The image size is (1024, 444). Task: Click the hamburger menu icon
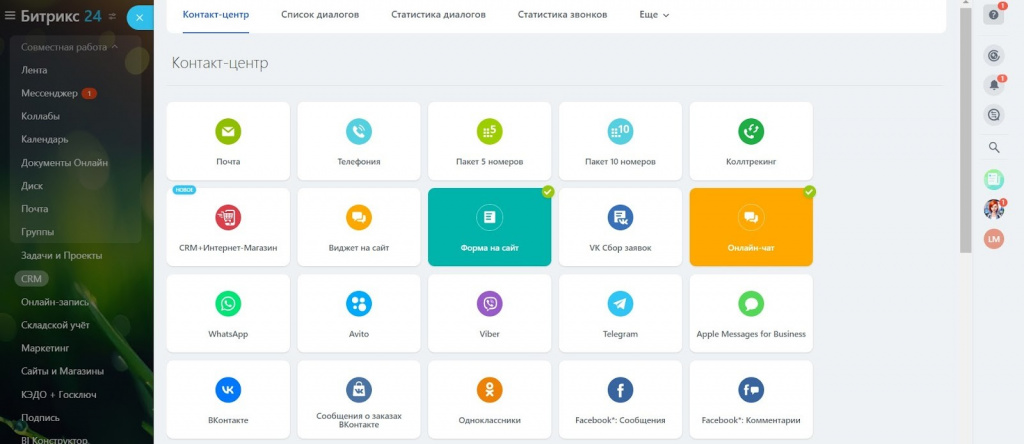tap(10, 16)
